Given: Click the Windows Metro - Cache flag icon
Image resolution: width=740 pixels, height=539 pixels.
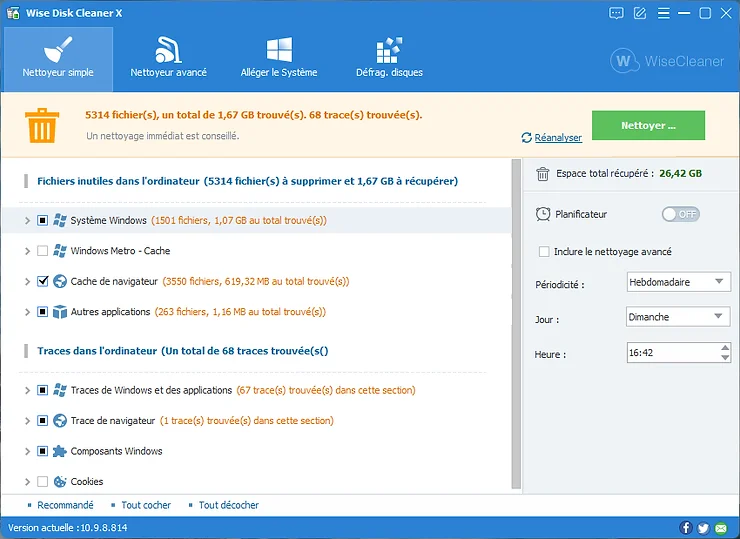Looking at the screenshot, I should coord(60,251).
